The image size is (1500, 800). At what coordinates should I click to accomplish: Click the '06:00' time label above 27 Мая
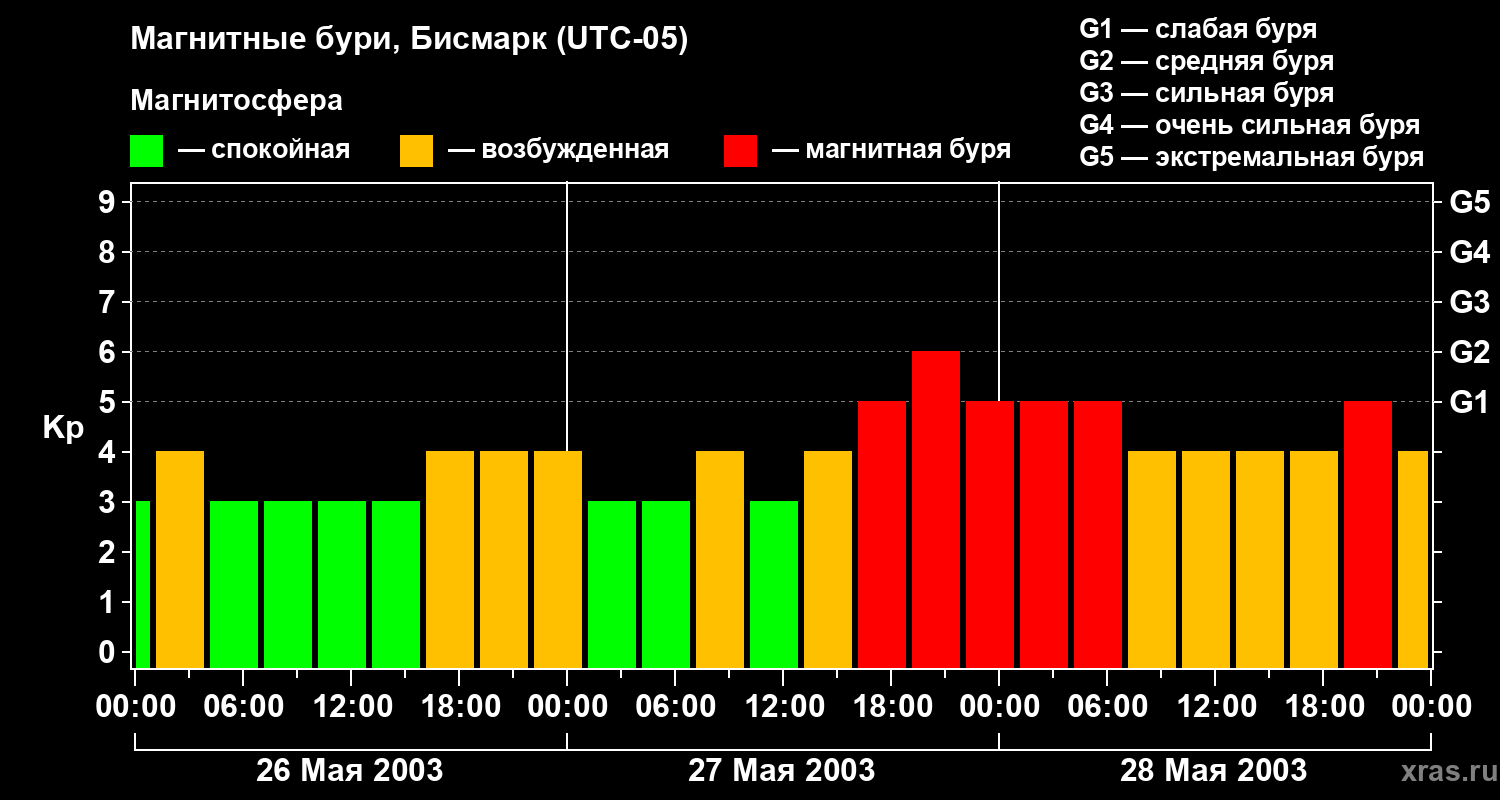[674, 707]
